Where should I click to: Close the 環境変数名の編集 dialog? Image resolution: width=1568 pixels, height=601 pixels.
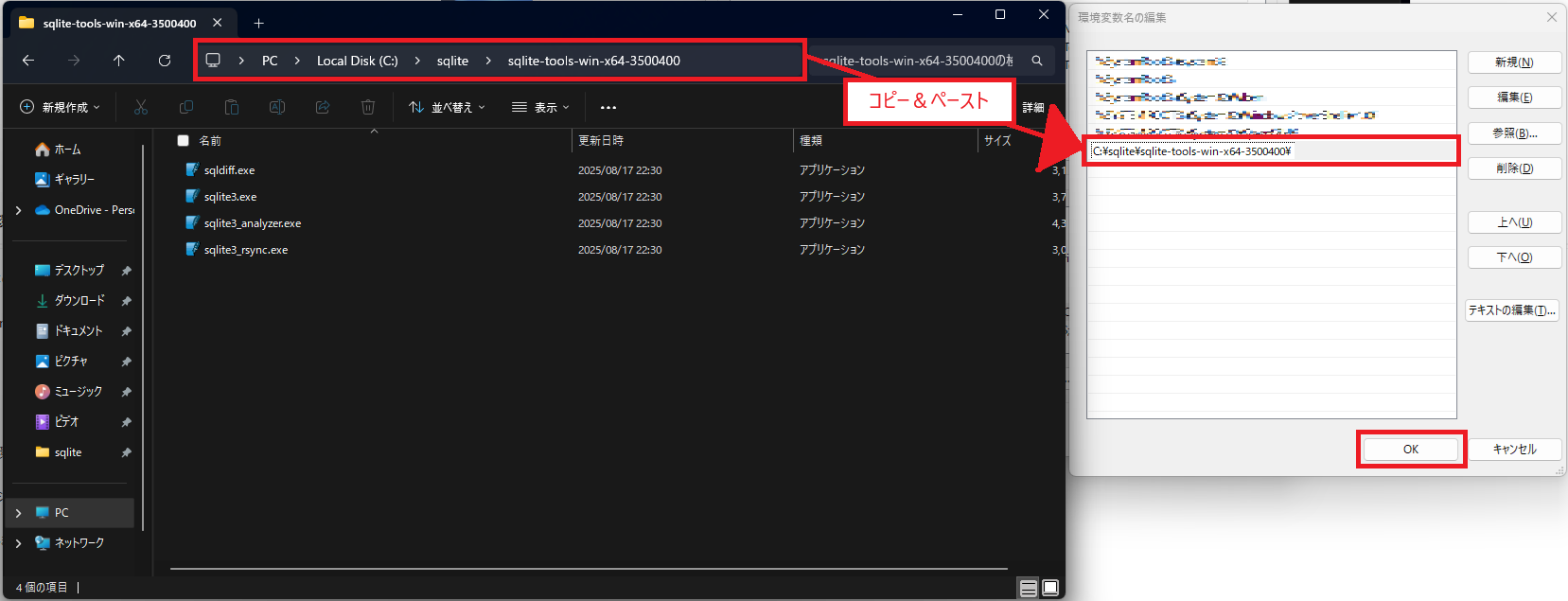coord(1552,17)
